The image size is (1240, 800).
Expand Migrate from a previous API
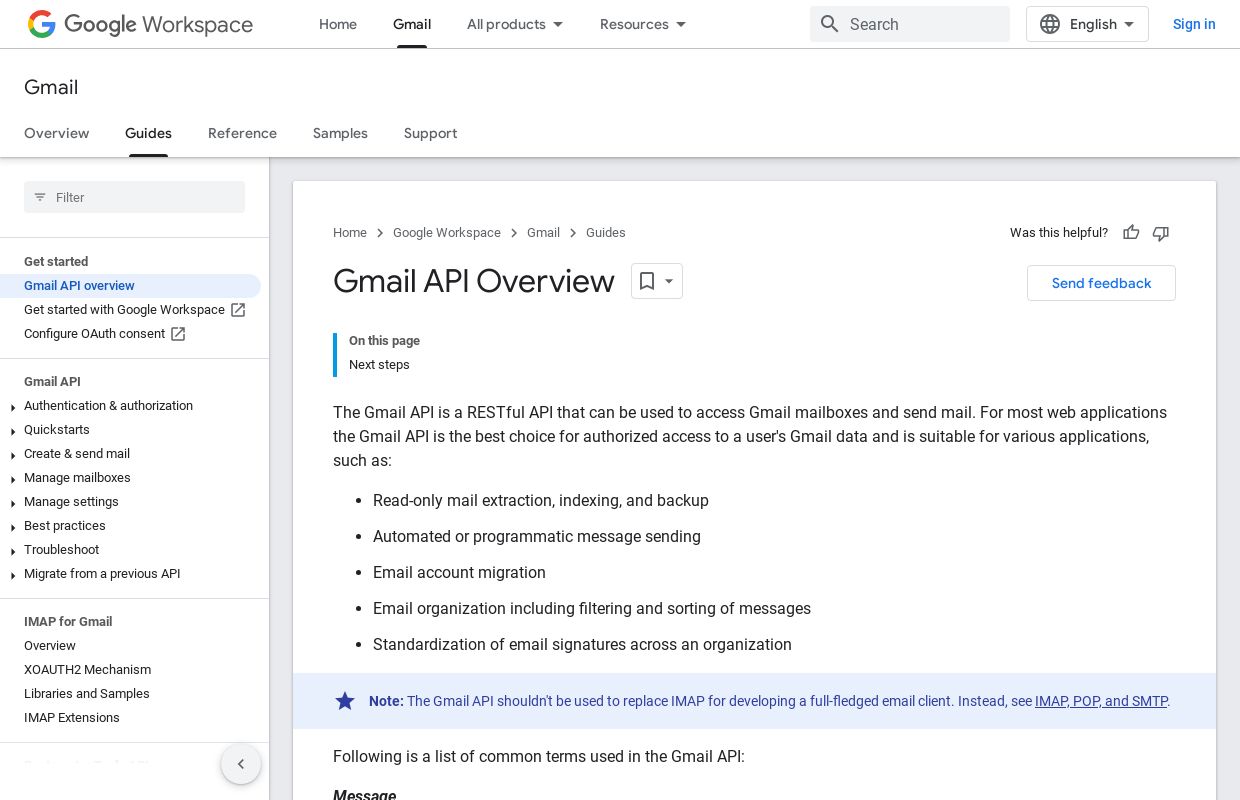[13, 576]
